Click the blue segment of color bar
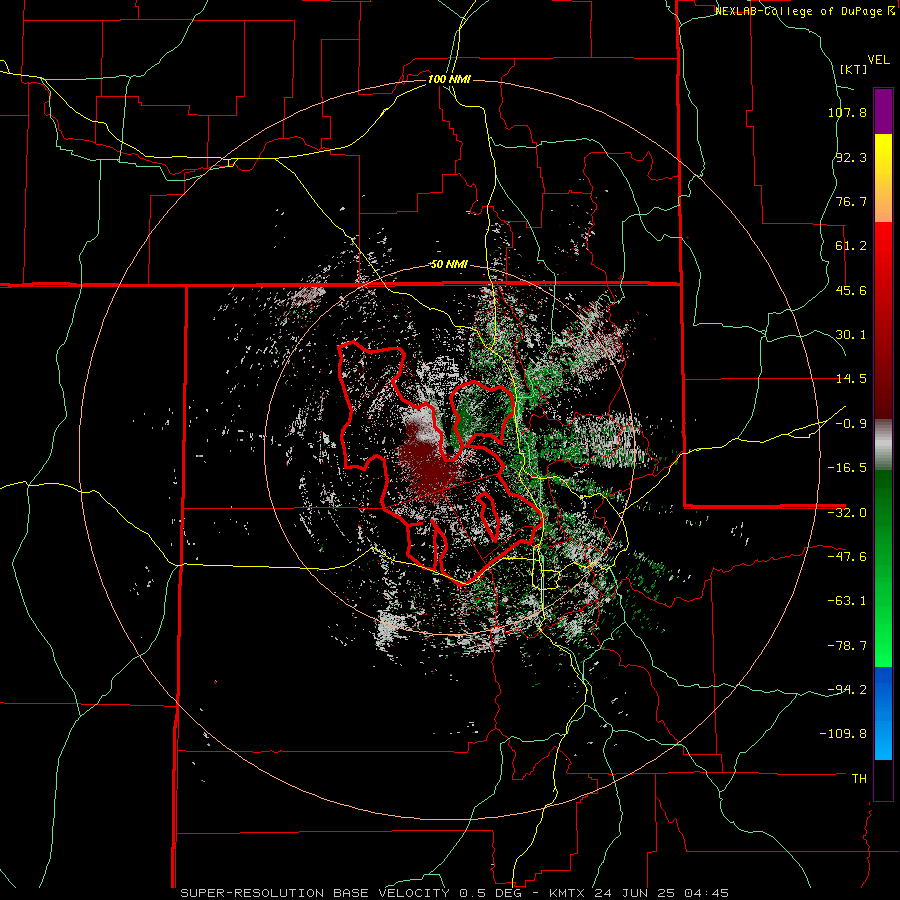 pos(883,713)
